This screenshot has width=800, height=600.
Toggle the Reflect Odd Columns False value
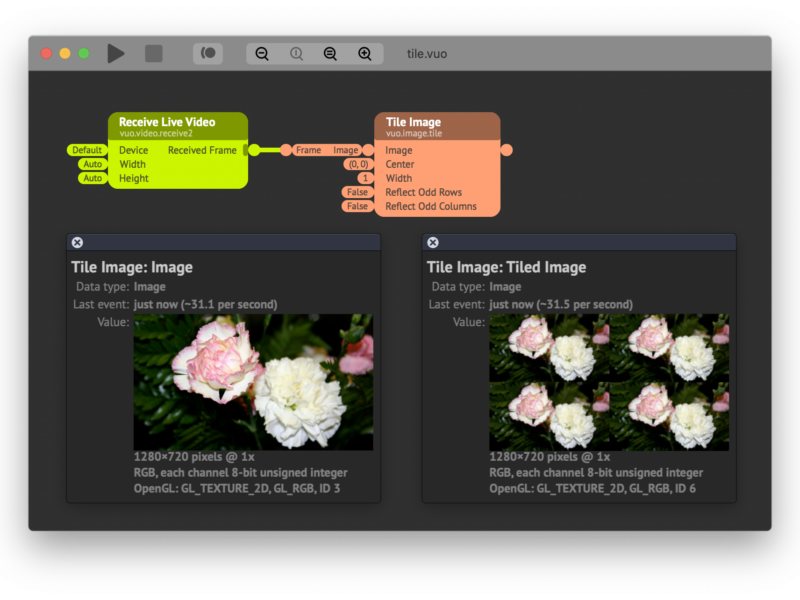[x=356, y=206]
